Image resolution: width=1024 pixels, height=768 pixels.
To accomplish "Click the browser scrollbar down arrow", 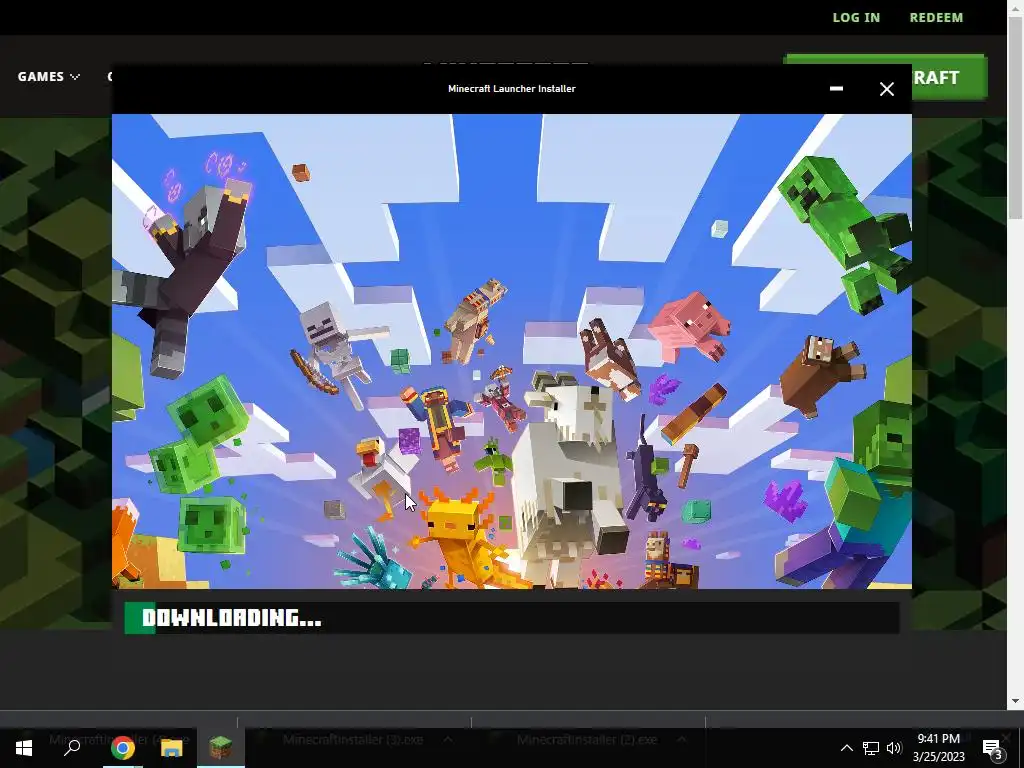I will [1016, 701].
